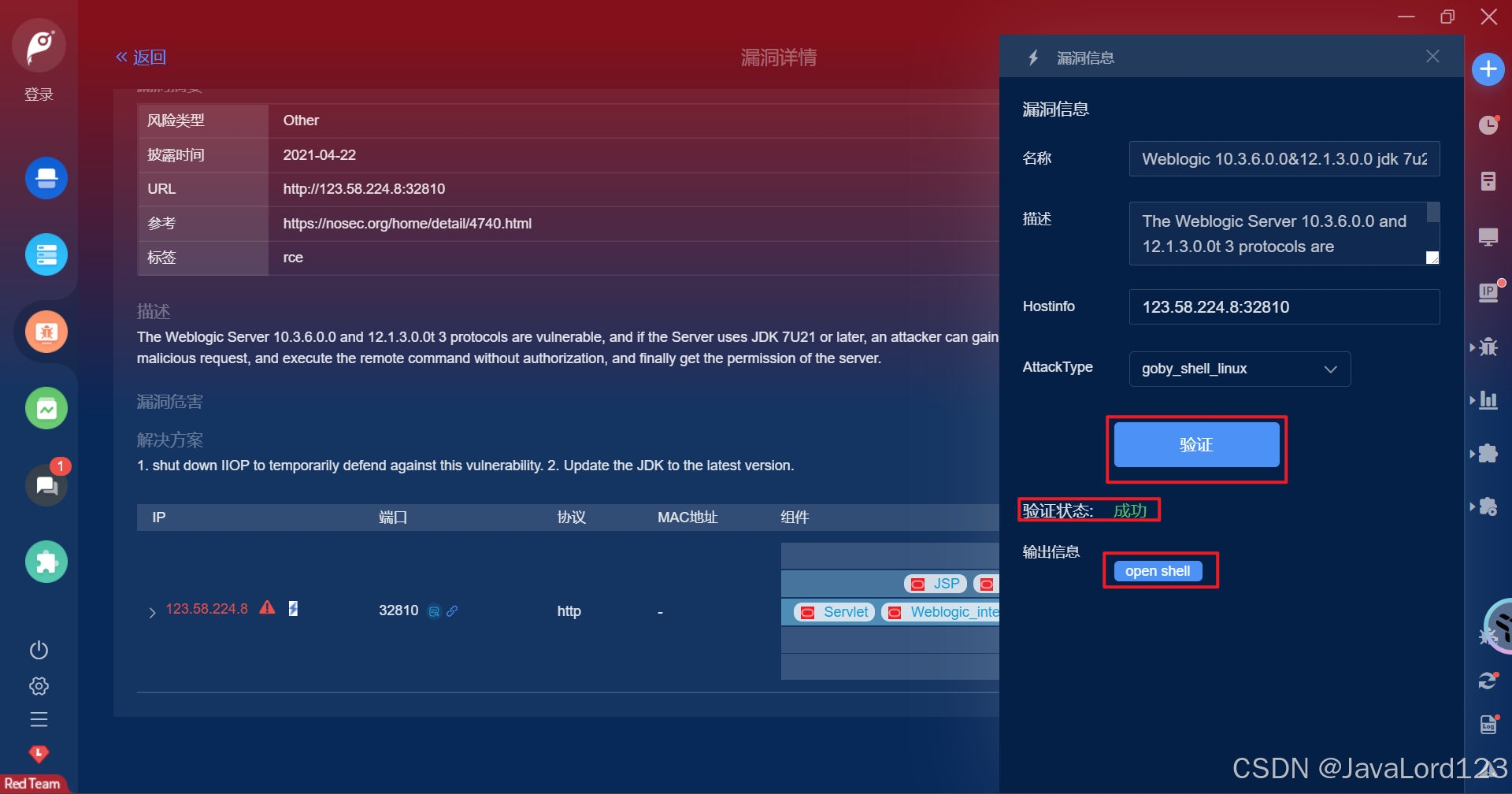The image size is (1512, 794).
Task: Open the messages chat icon with badge
Action: (x=46, y=485)
